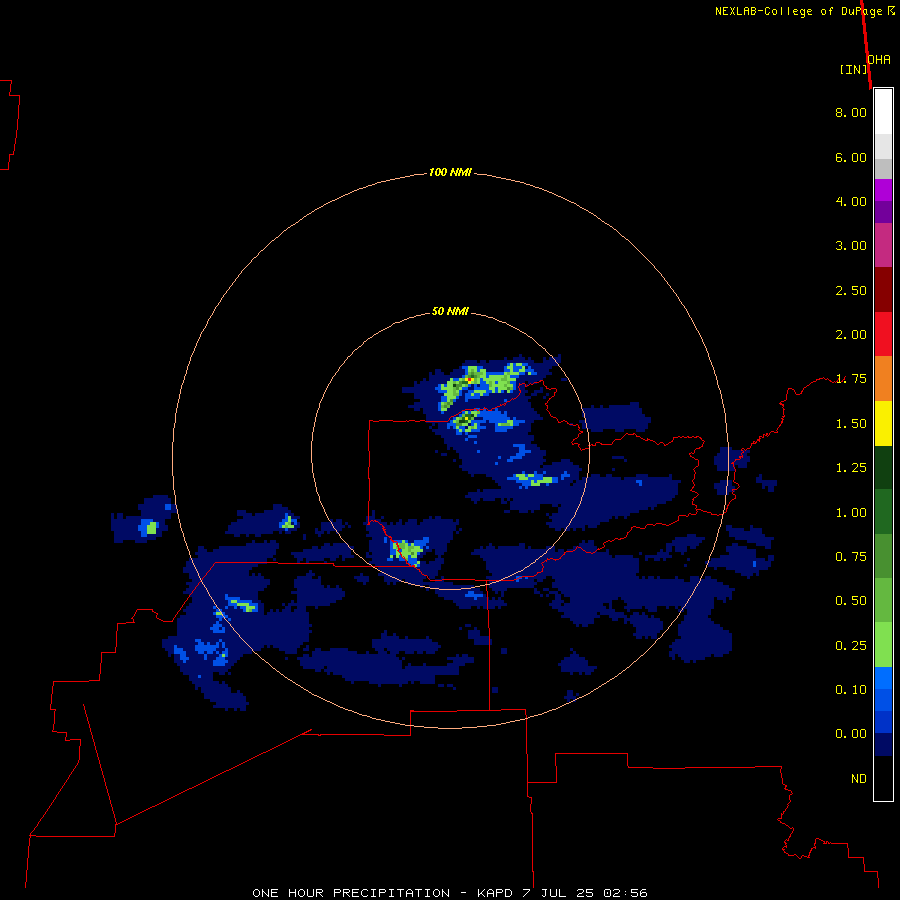Viewport: 900px width, 900px height.
Task: Click the "0.25" legend value
Action: pos(851,646)
